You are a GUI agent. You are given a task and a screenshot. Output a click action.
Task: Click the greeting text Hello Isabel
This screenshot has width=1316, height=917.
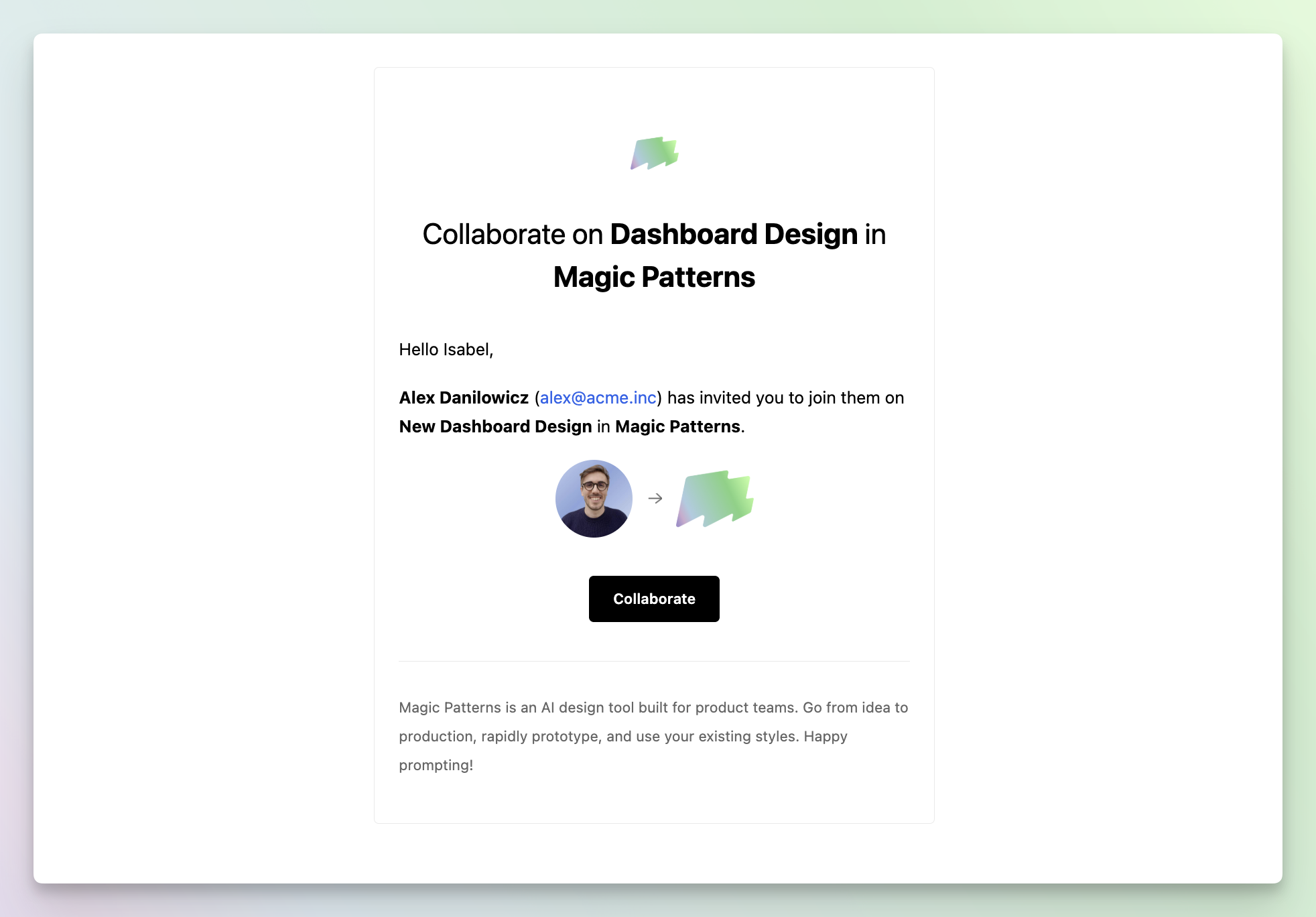446,349
